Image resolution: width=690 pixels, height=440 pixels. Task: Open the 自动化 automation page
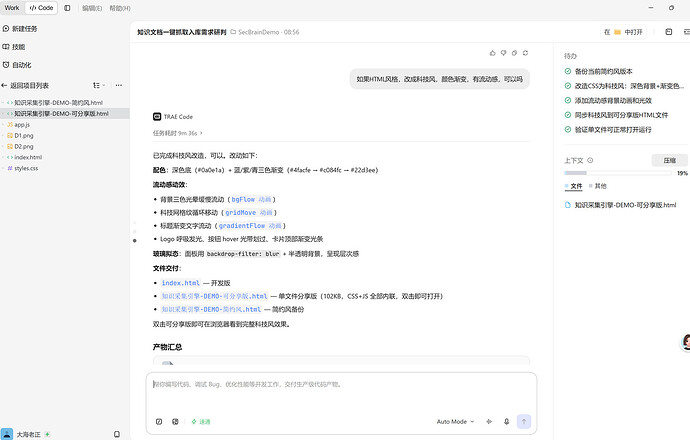(17, 65)
